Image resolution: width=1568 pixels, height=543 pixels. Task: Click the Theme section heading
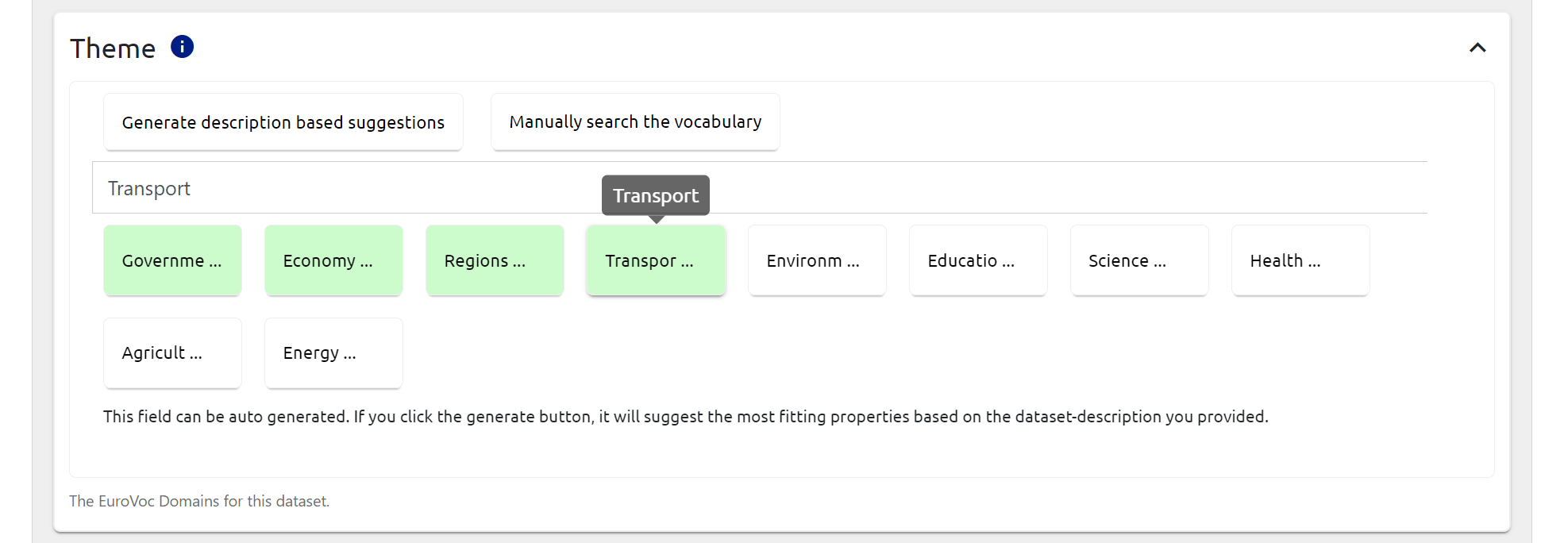coord(113,48)
